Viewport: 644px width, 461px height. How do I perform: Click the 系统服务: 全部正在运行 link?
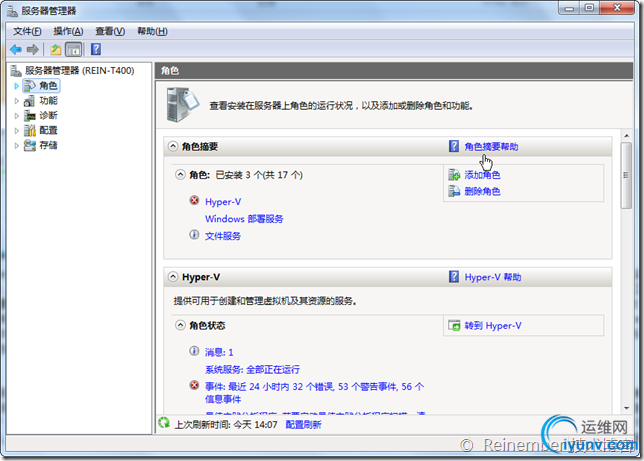[x=252, y=369]
